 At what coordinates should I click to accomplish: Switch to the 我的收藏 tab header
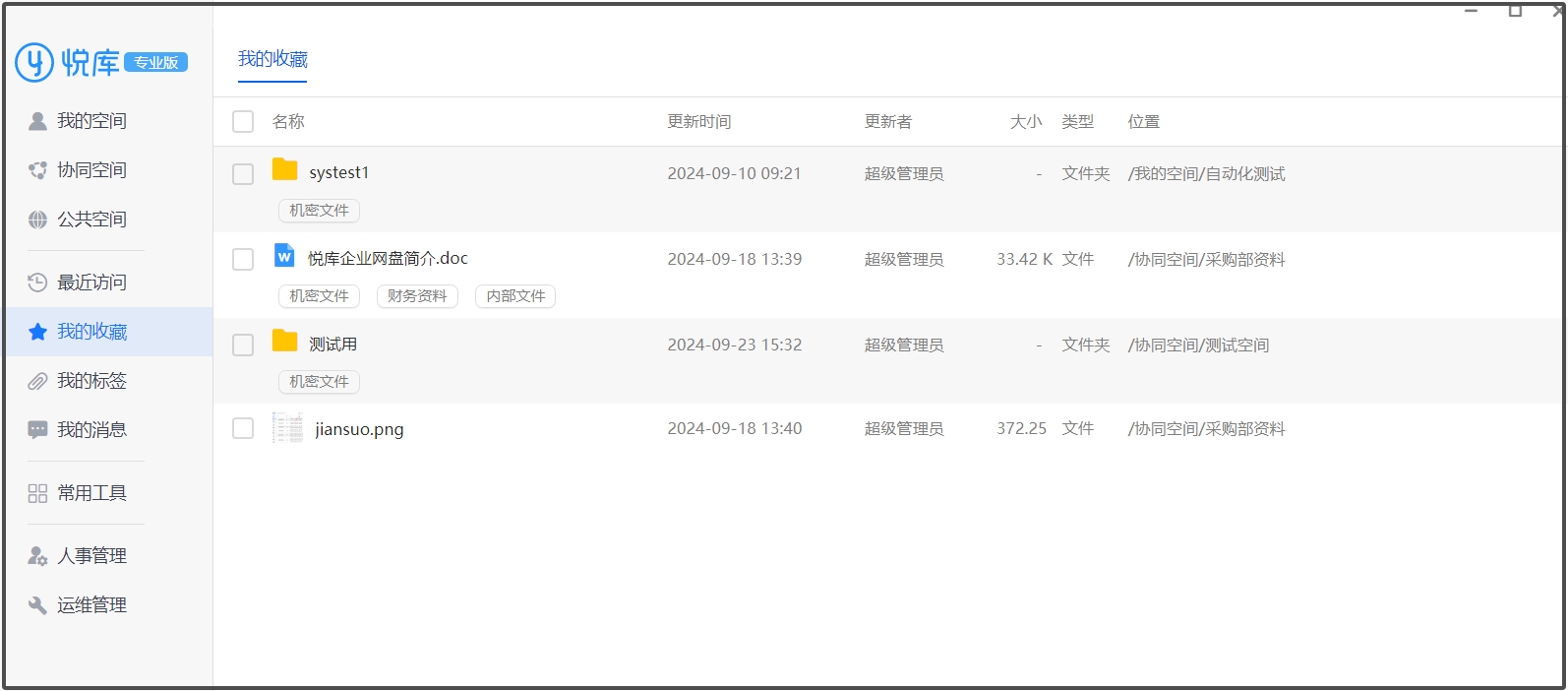(272, 59)
